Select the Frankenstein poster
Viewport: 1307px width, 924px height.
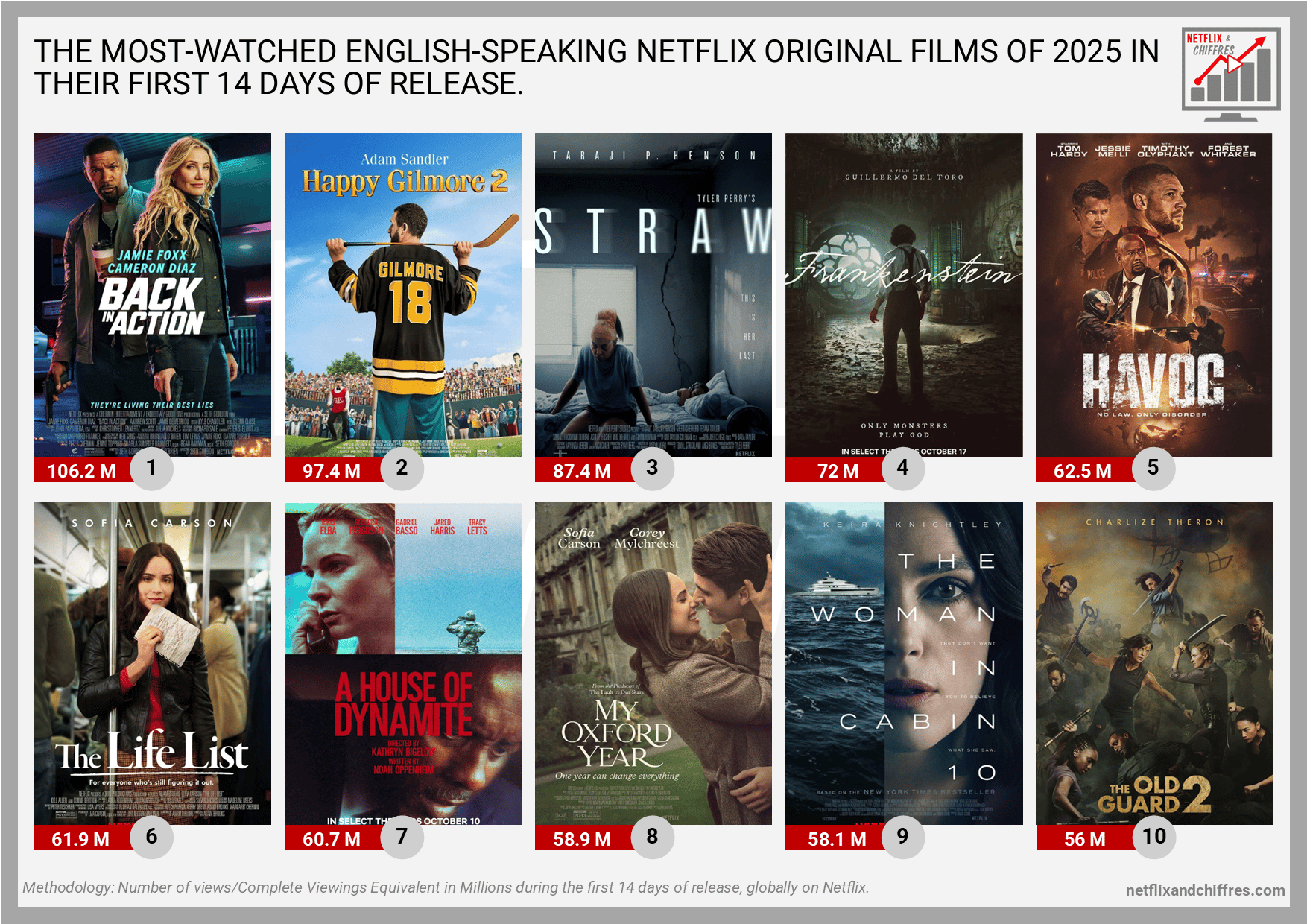point(904,295)
